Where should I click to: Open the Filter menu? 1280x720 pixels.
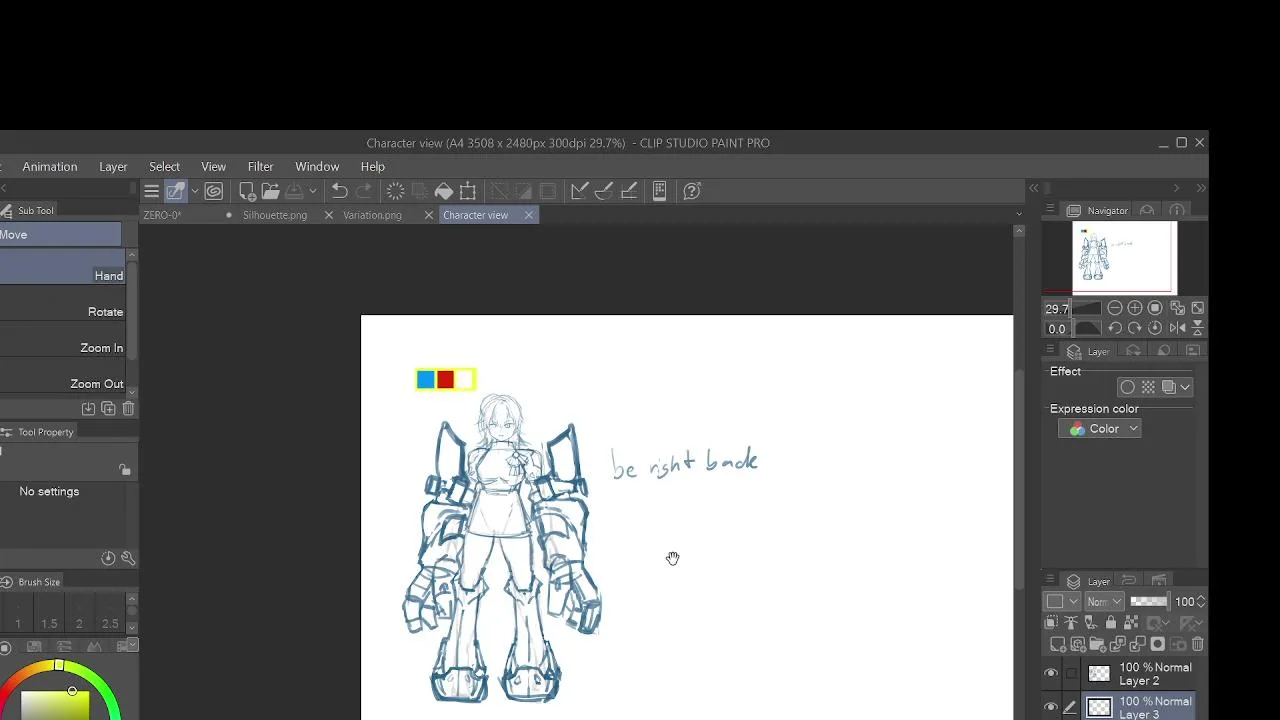[x=260, y=166]
